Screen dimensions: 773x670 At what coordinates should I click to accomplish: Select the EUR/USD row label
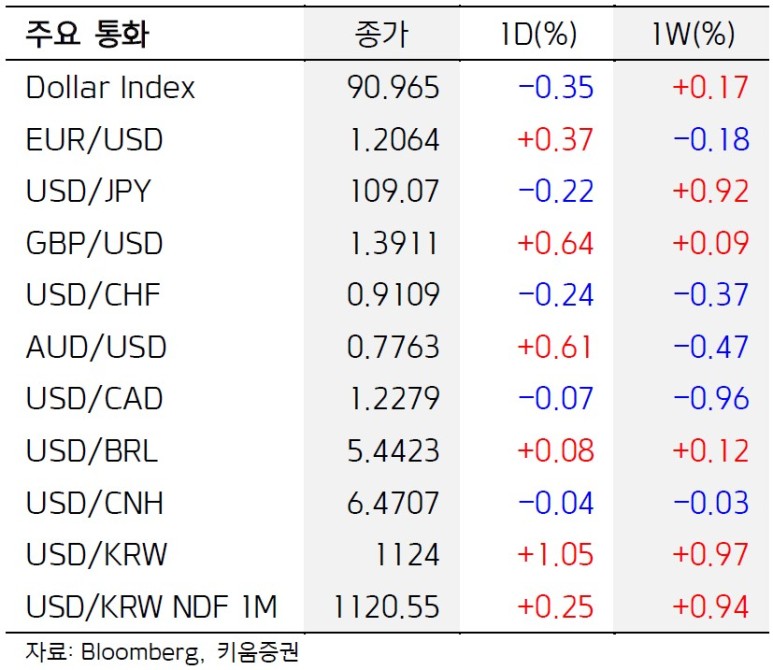tap(94, 139)
